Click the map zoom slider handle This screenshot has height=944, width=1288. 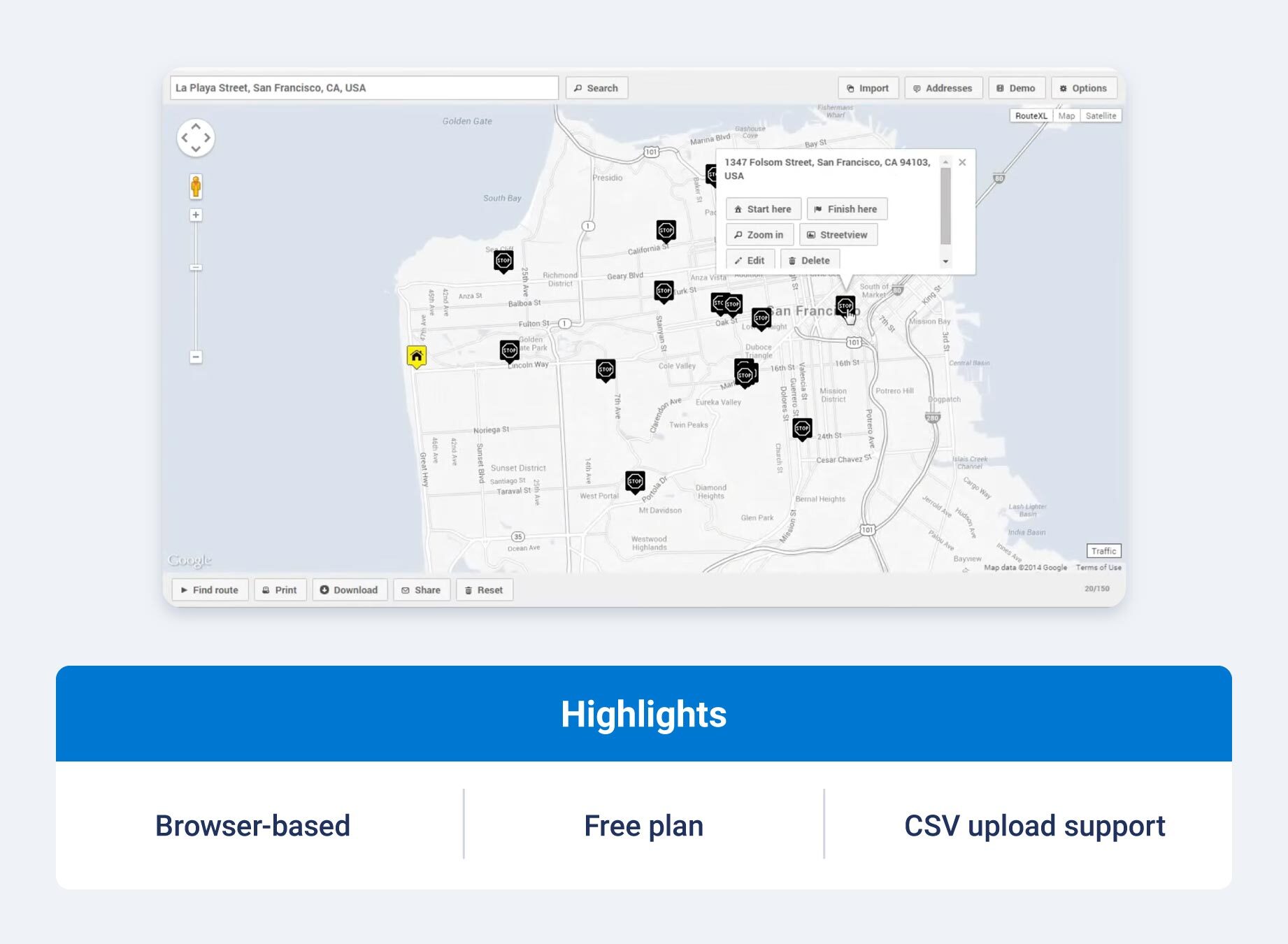(x=196, y=268)
